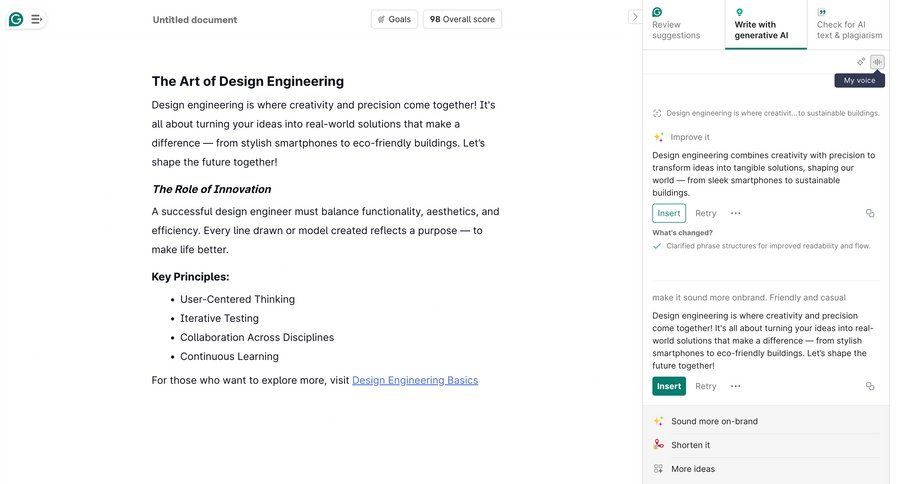The width and height of the screenshot is (900, 484).
Task: Insert the Improve it suggestion
Action: coord(669,213)
